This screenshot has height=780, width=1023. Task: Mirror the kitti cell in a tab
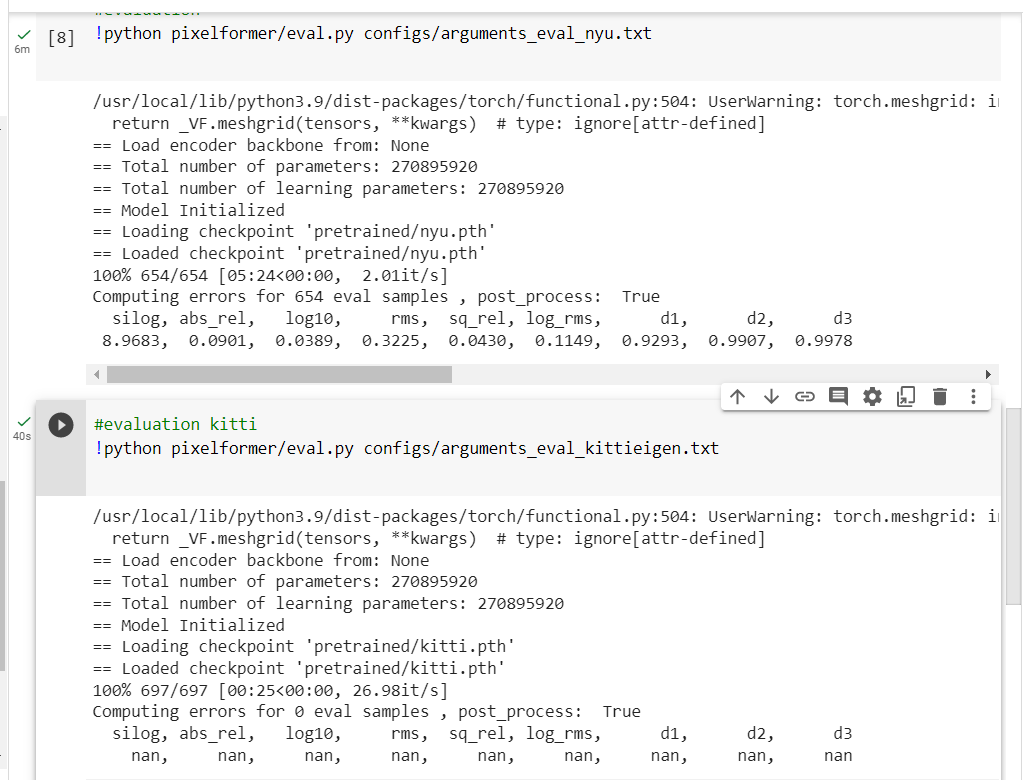click(x=906, y=396)
